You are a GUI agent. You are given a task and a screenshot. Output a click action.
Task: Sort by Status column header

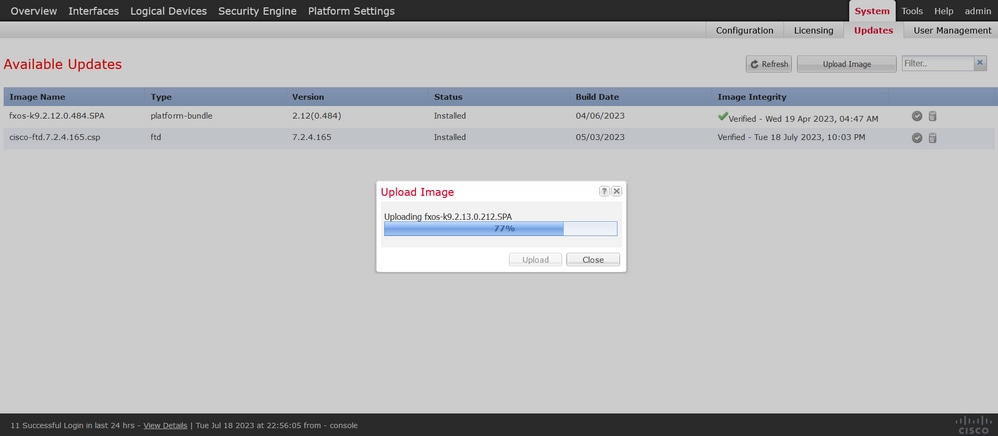click(448, 97)
